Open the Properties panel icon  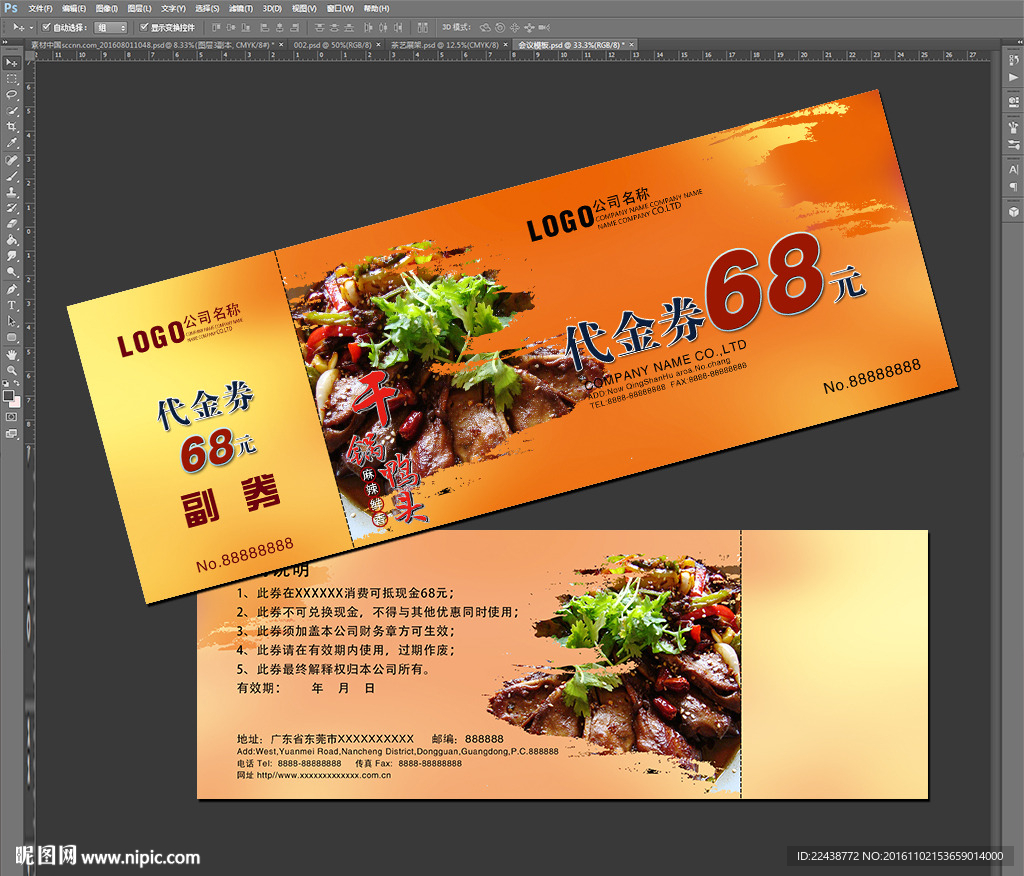coord(1014,101)
